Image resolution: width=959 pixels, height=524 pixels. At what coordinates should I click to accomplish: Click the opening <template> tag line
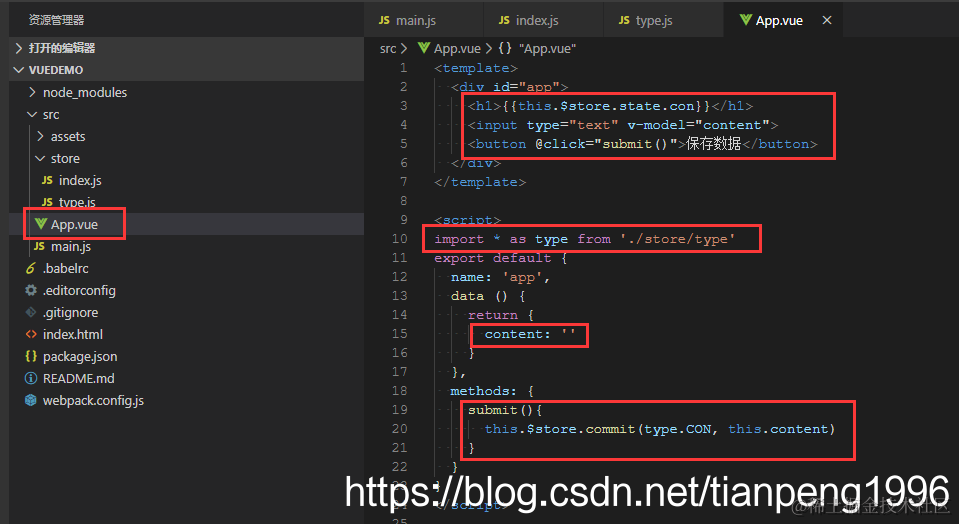coord(476,68)
